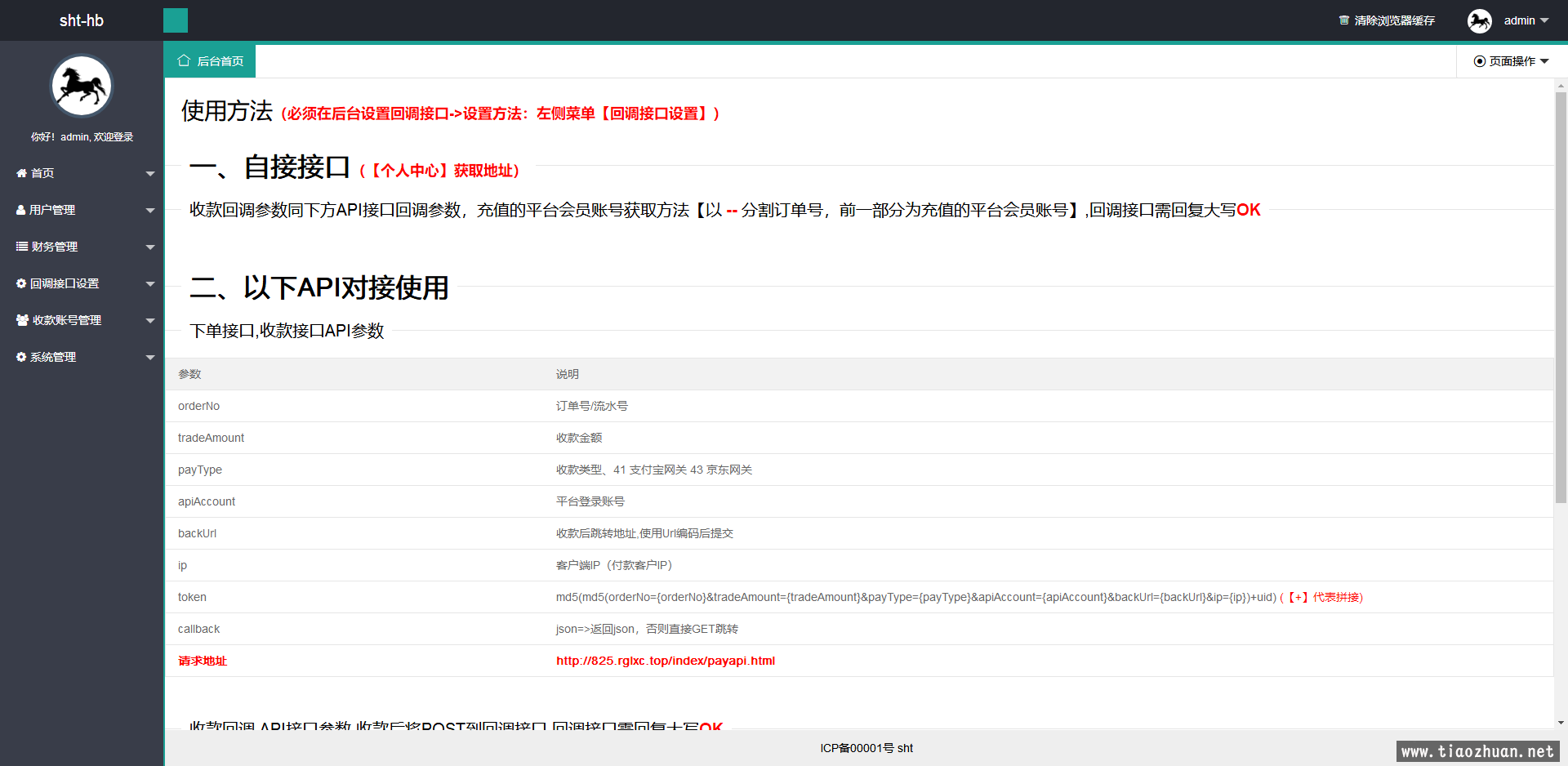Click the gear icon beside 系统管理

(21, 357)
